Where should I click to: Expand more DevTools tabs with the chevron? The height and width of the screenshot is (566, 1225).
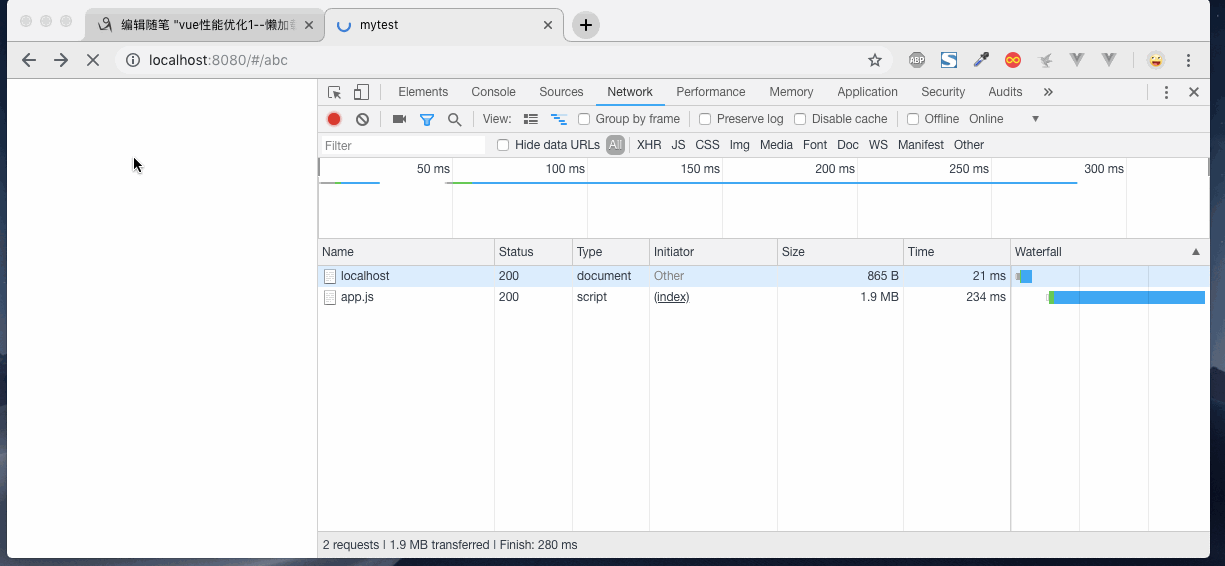(x=1048, y=92)
